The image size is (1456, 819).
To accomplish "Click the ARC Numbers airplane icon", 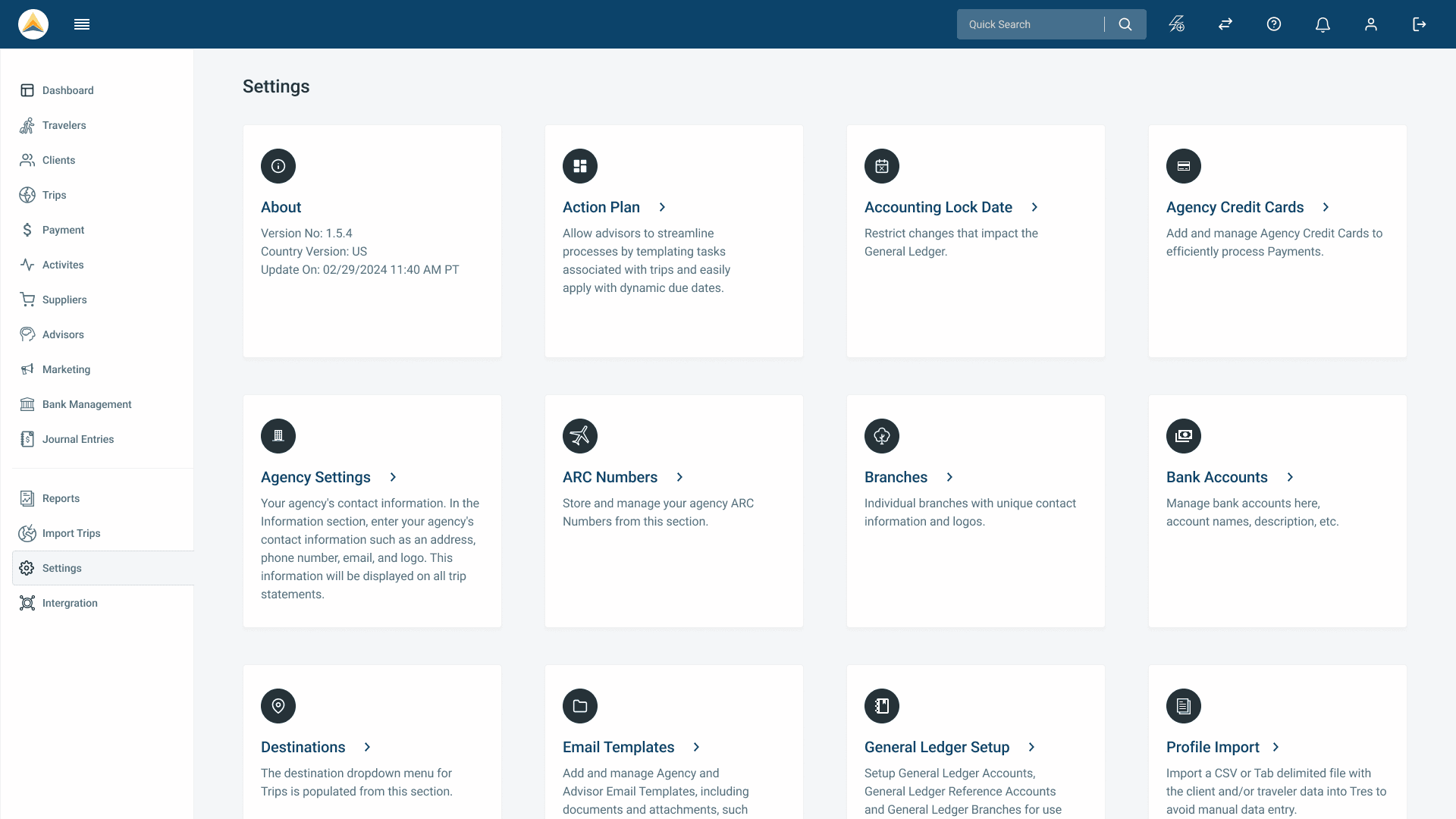I will (580, 436).
